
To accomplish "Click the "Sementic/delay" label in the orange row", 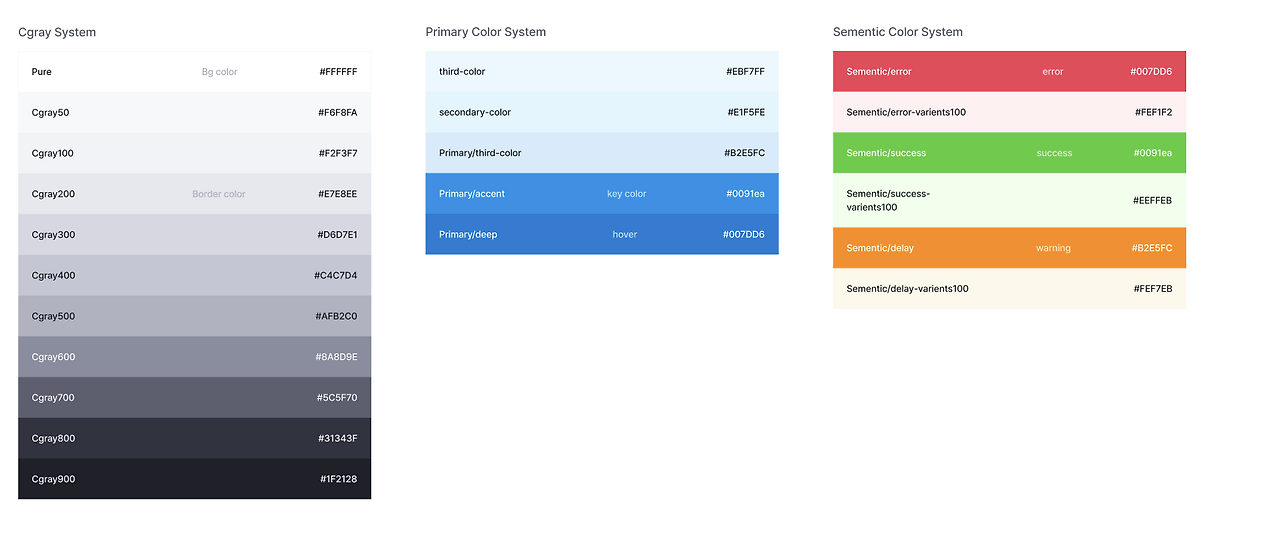I will [880, 248].
